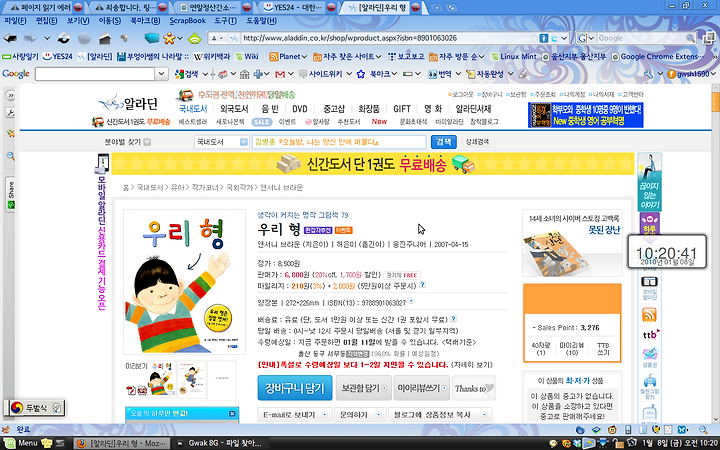Image resolution: width=720 pixels, height=450 pixels.
Task: Click the Aladdin book search input field
Action: (x=339, y=142)
